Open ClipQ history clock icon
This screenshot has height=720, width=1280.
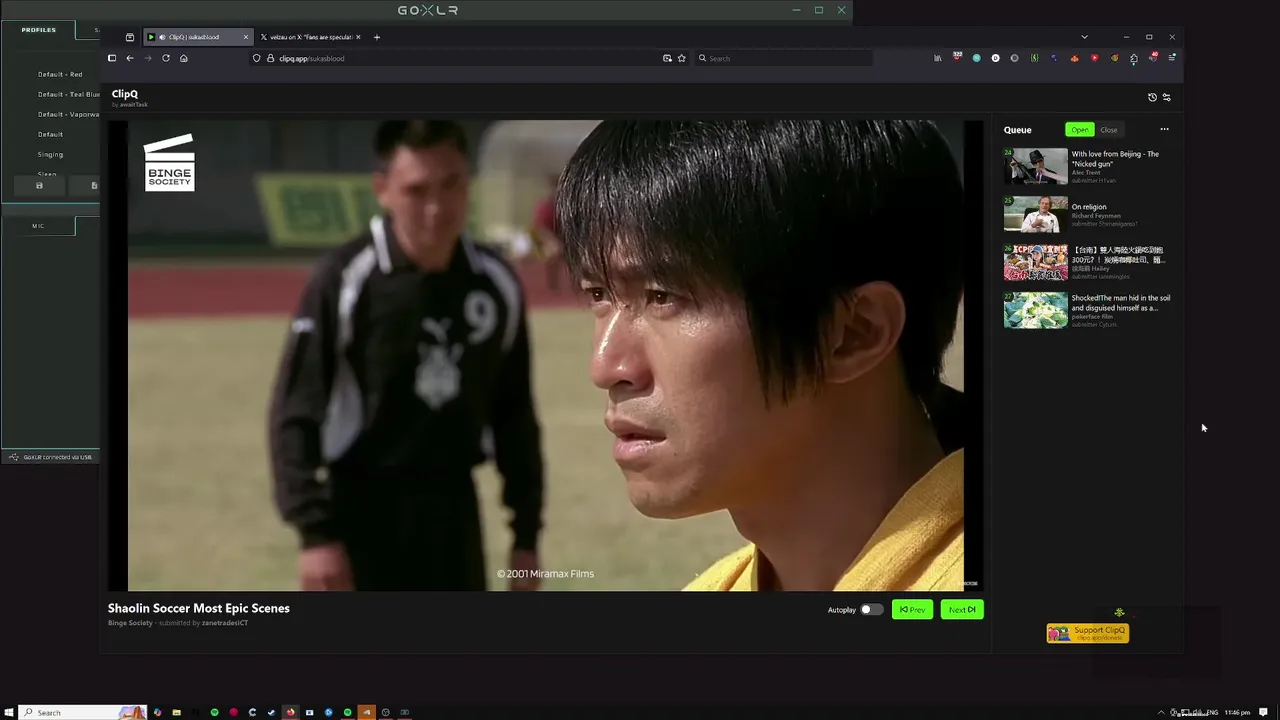click(1152, 97)
